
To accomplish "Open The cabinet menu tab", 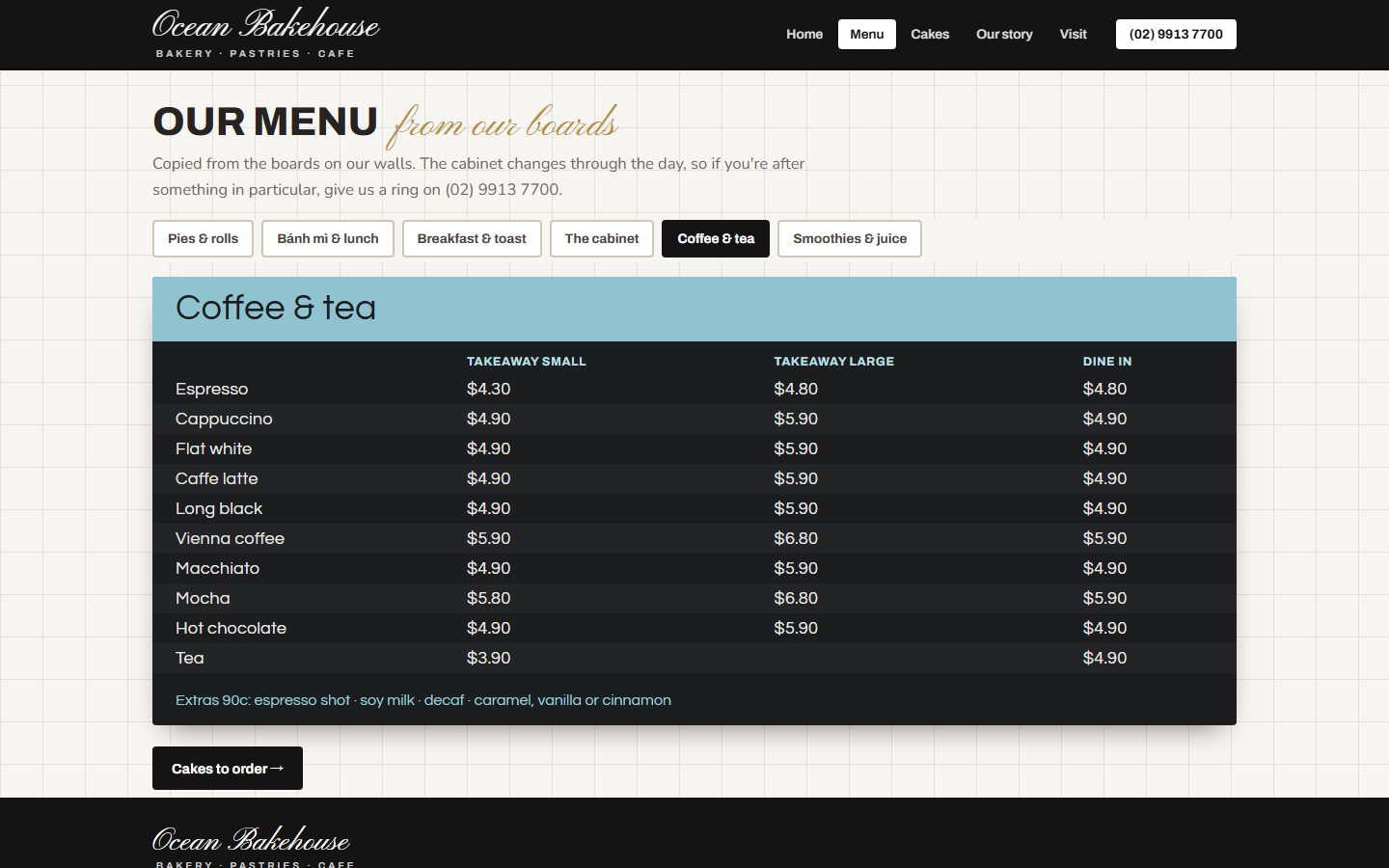I will coord(602,238).
